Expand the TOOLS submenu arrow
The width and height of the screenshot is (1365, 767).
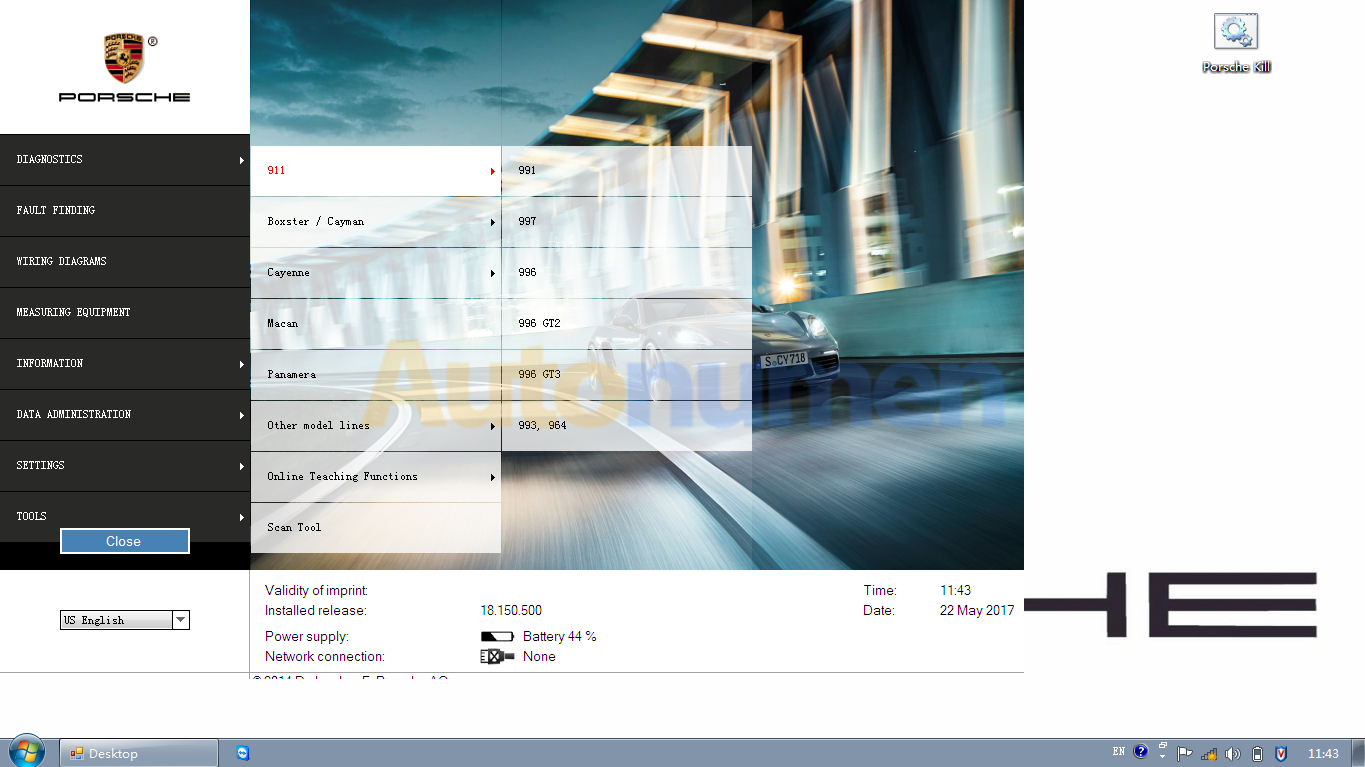tap(242, 517)
